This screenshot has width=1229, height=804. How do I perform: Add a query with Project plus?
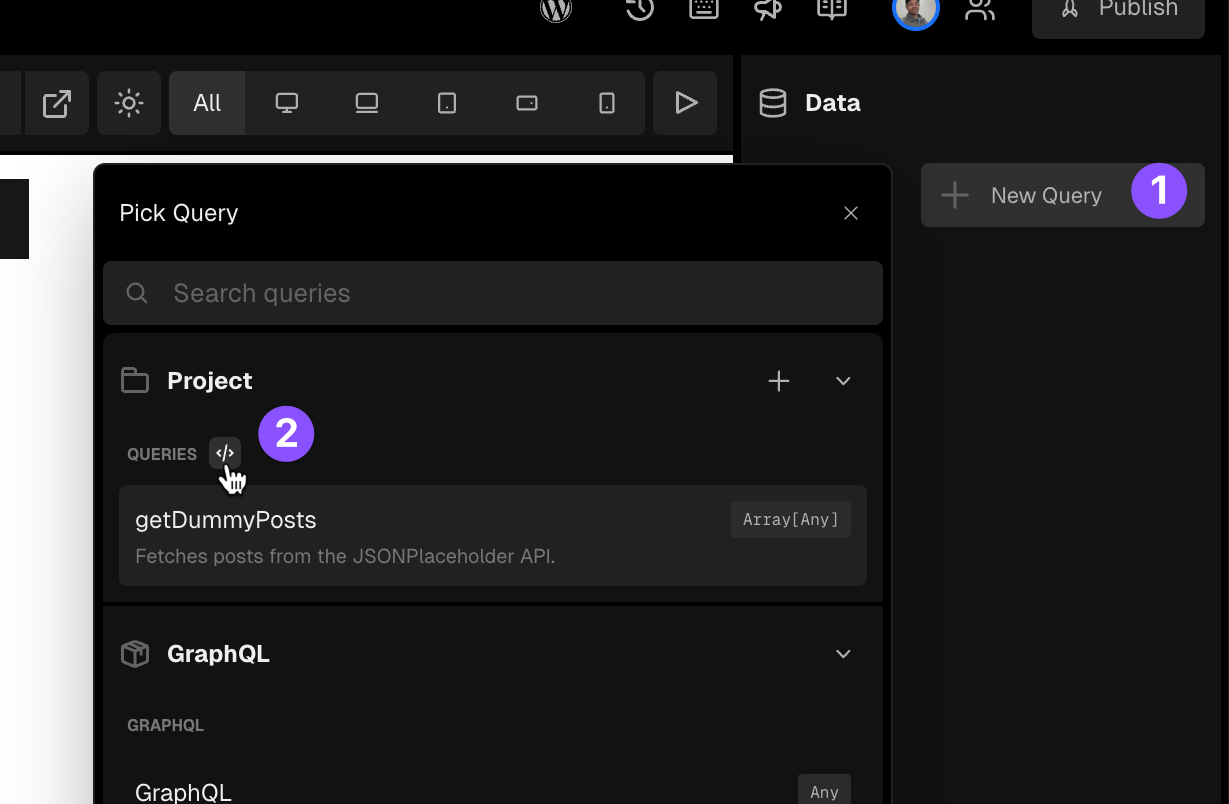pyautogui.click(x=779, y=381)
